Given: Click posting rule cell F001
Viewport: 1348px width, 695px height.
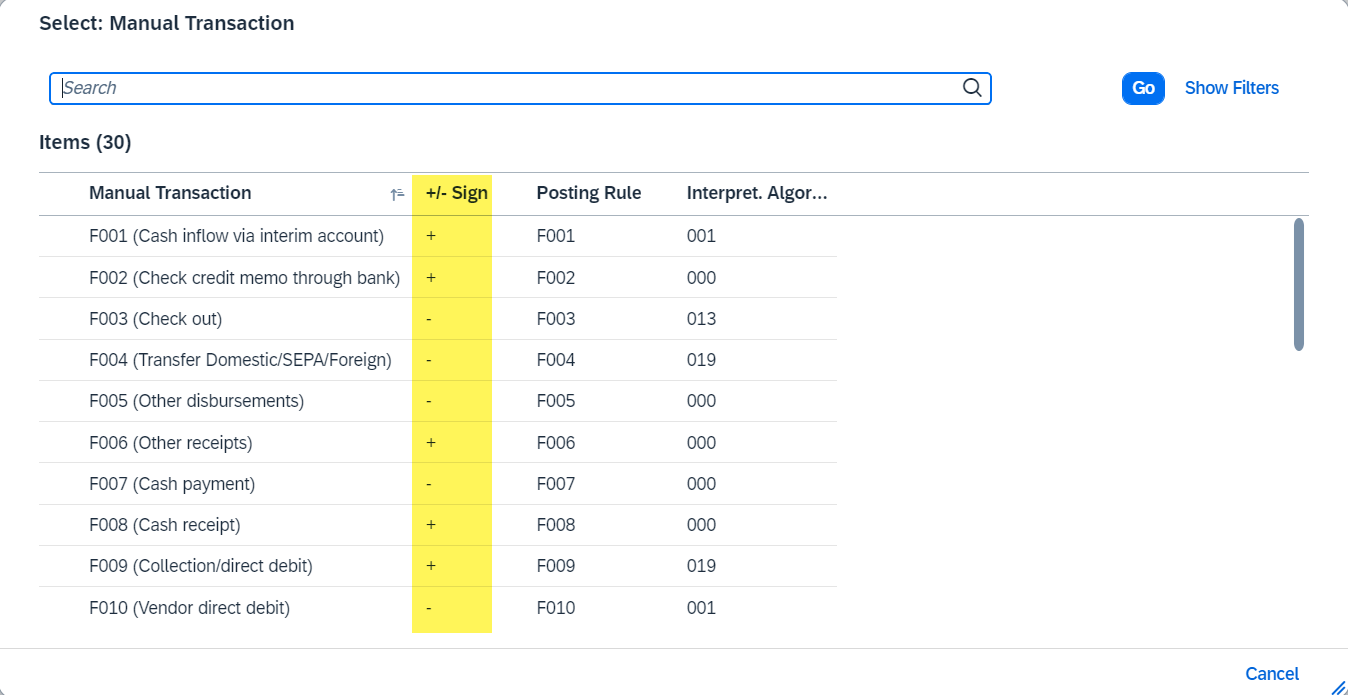Looking at the screenshot, I should pyautogui.click(x=556, y=236).
